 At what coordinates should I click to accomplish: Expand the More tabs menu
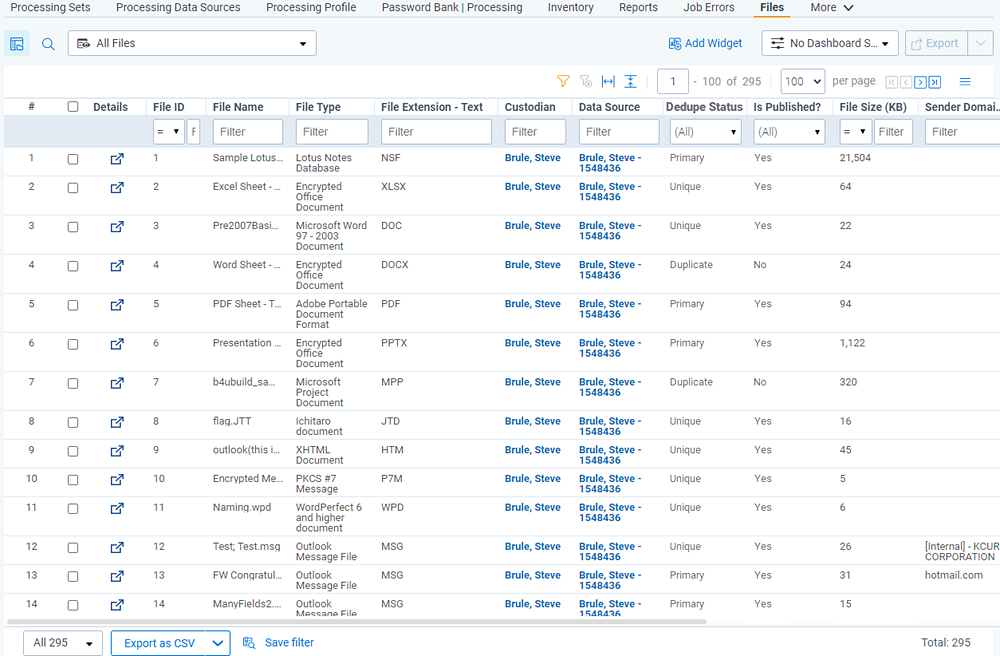pyautogui.click(x=832, y=8)
